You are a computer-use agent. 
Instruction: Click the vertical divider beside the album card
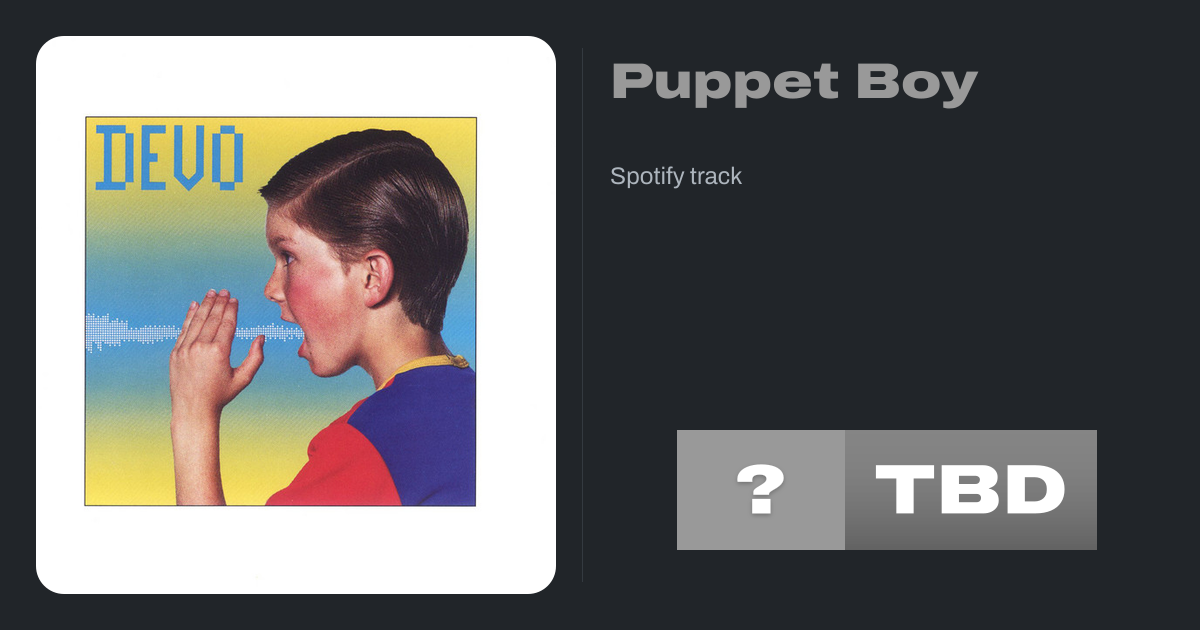click(x=582, y=315)
